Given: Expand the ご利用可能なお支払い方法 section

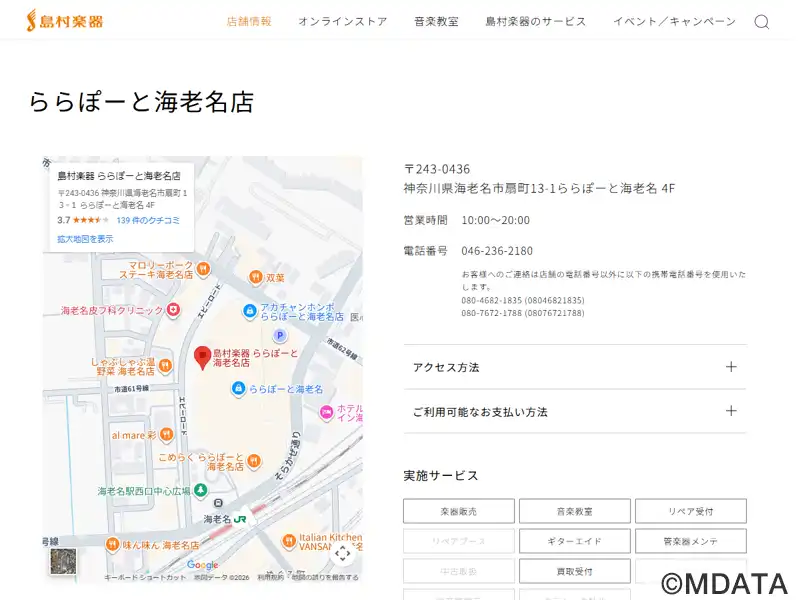Looking at the screenshot, I should point(574,411).
